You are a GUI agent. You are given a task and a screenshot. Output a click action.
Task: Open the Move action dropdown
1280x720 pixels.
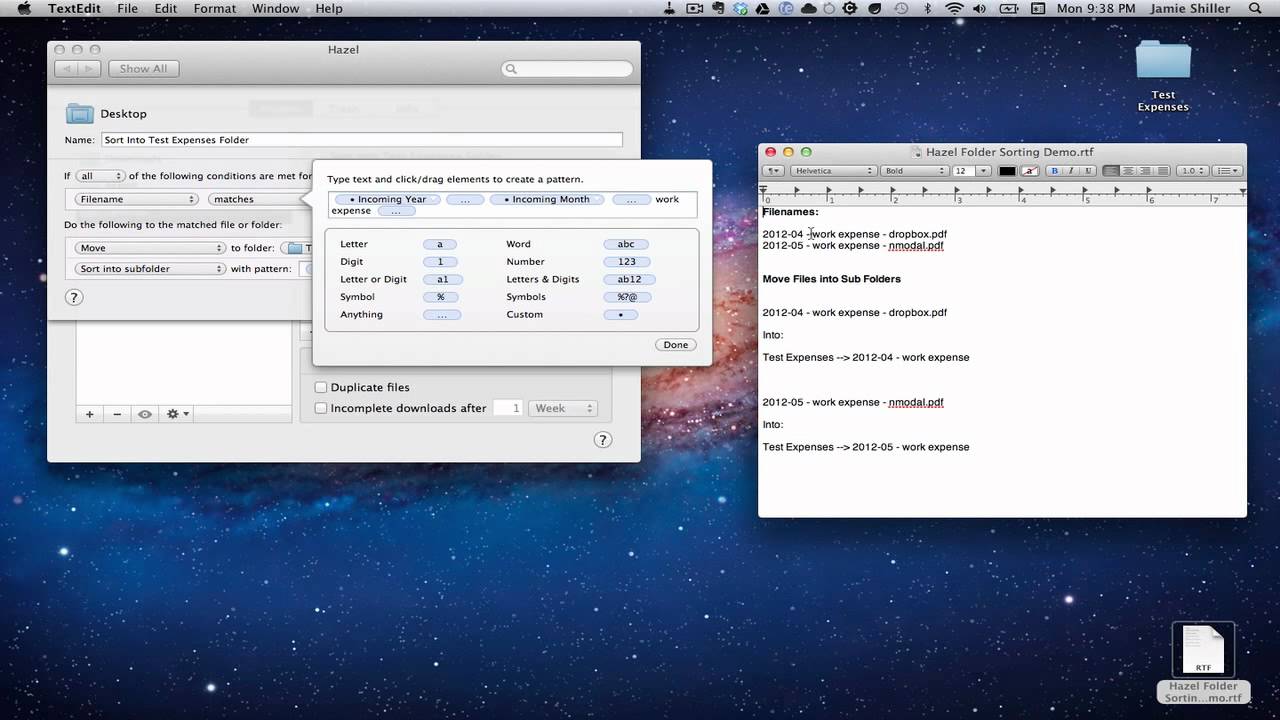tap(151, 248)
